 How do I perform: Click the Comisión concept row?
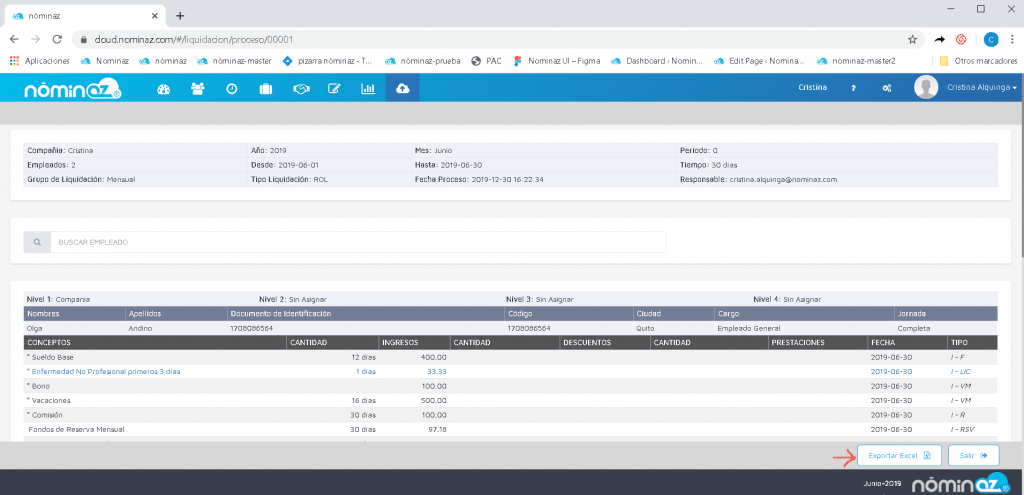pyautogui.click(x=511, y=415)
